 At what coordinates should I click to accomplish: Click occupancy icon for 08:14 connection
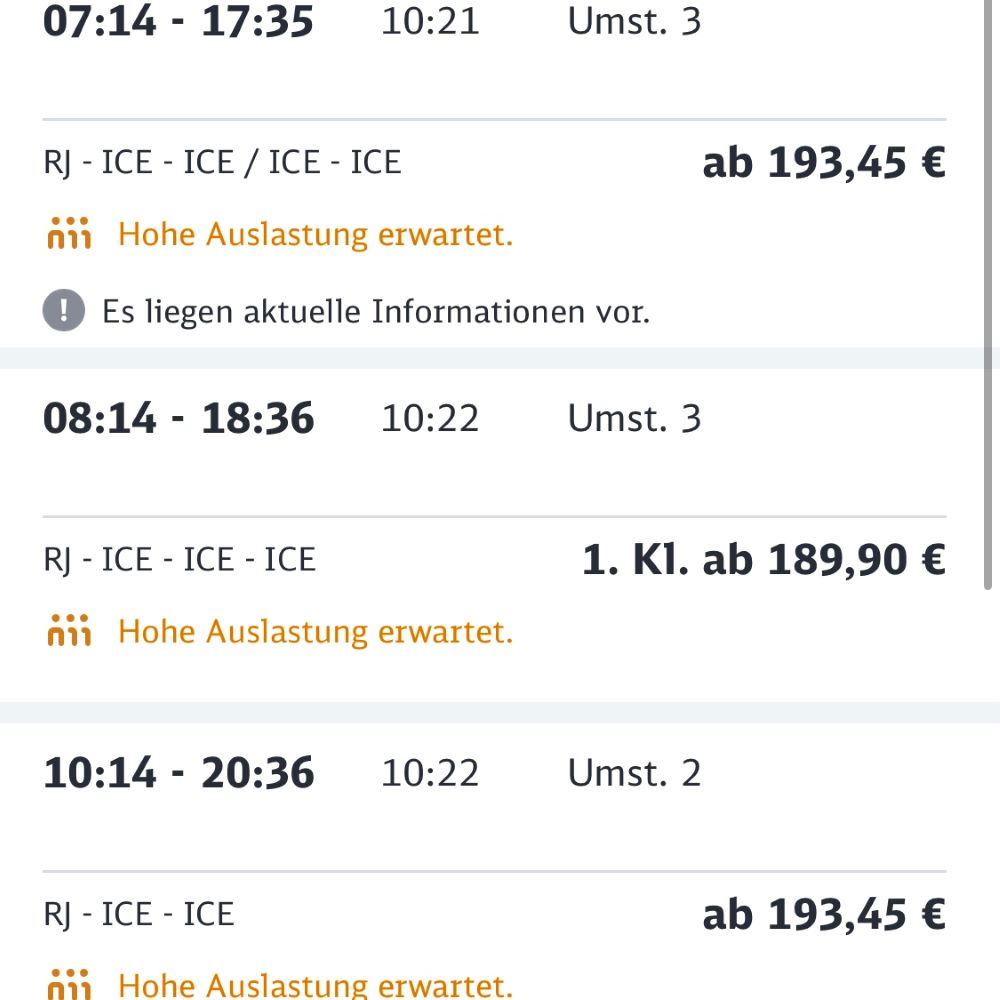pyautogui.click(x=69, y=631)
